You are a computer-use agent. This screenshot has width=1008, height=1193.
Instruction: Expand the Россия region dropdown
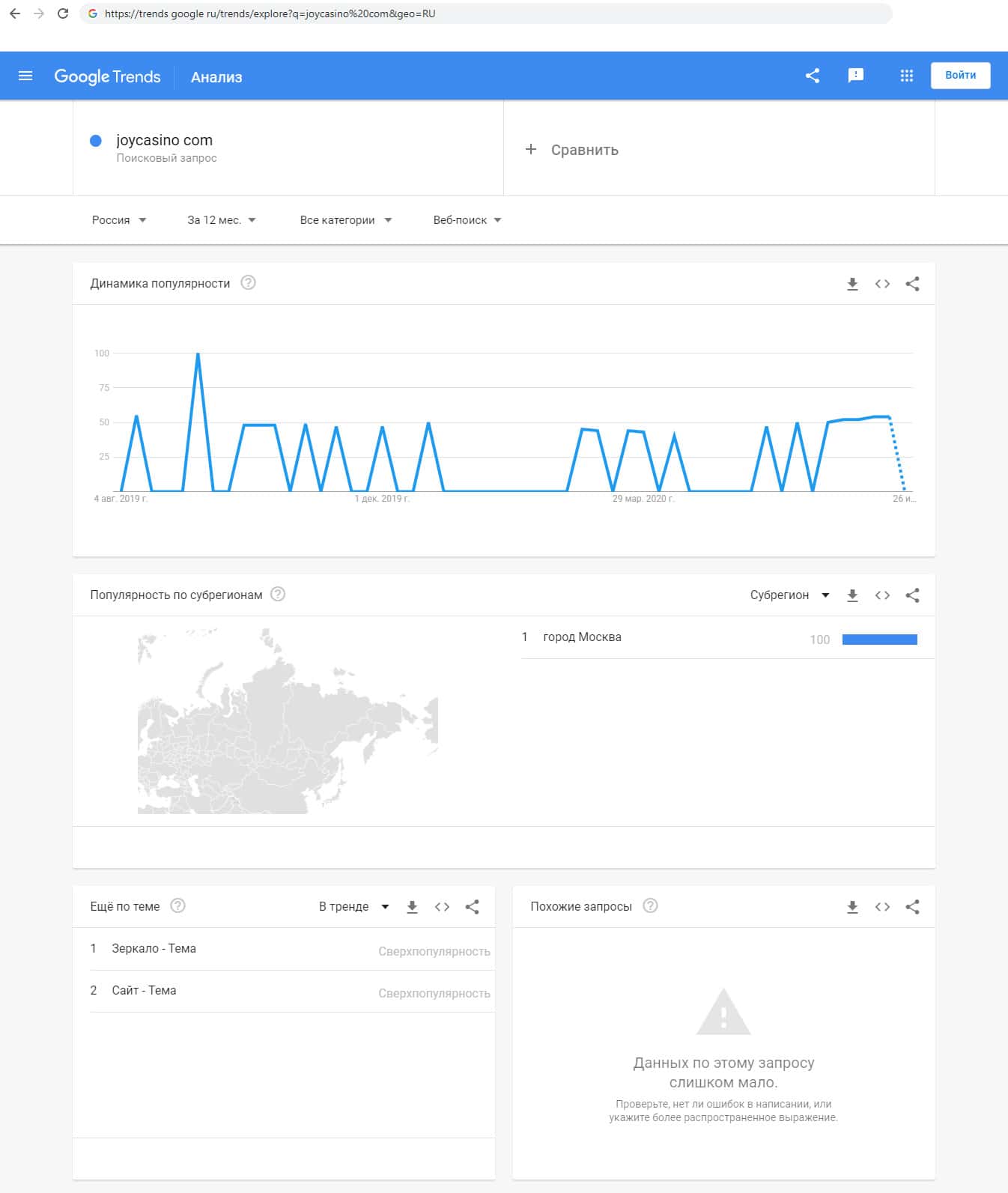click(118, 220)
